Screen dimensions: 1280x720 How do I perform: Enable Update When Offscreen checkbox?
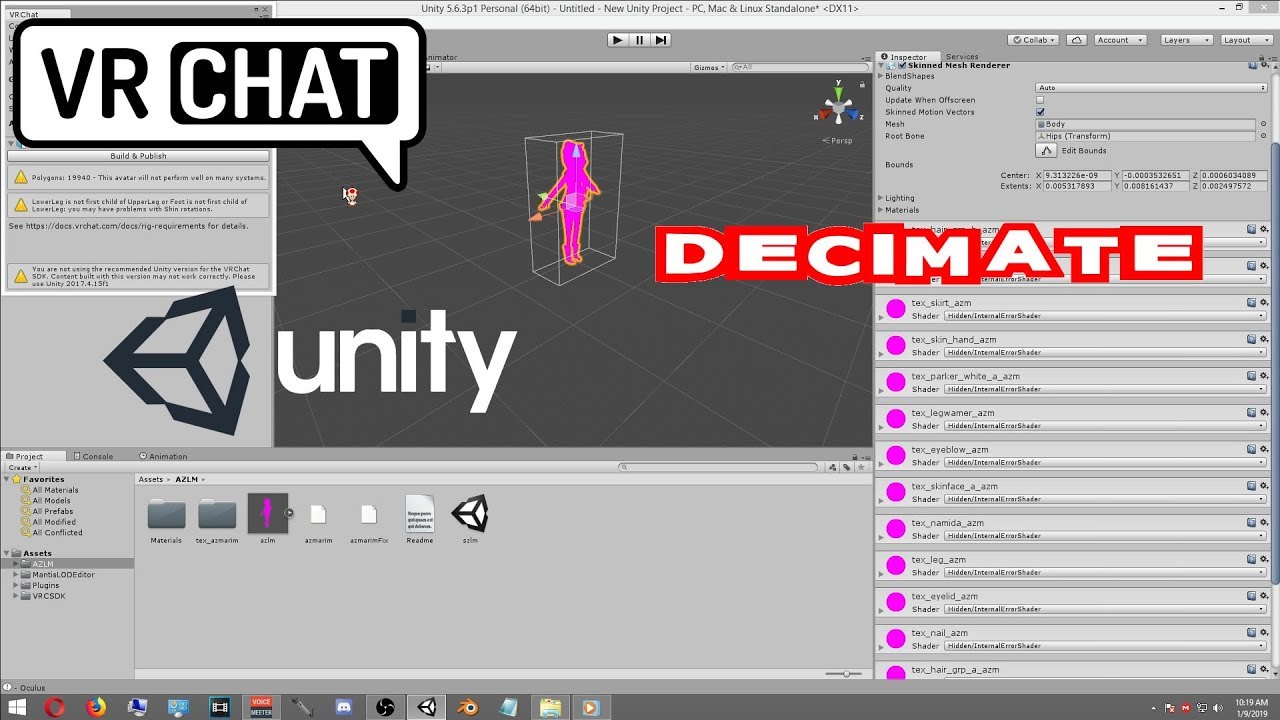tap(1040, 100)
